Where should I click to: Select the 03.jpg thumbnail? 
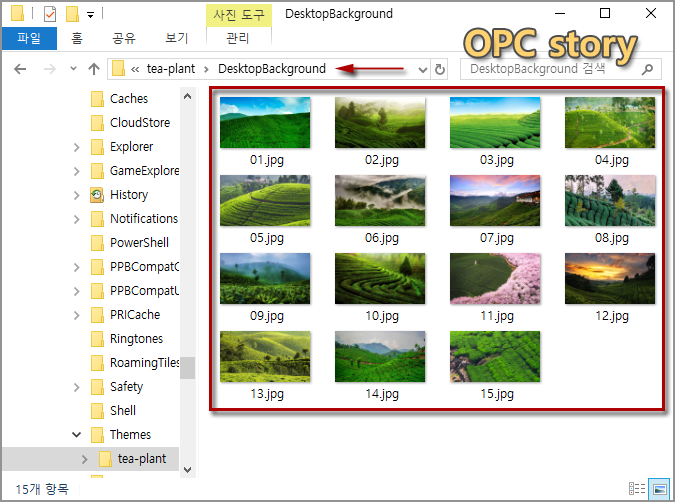[495, 123]
